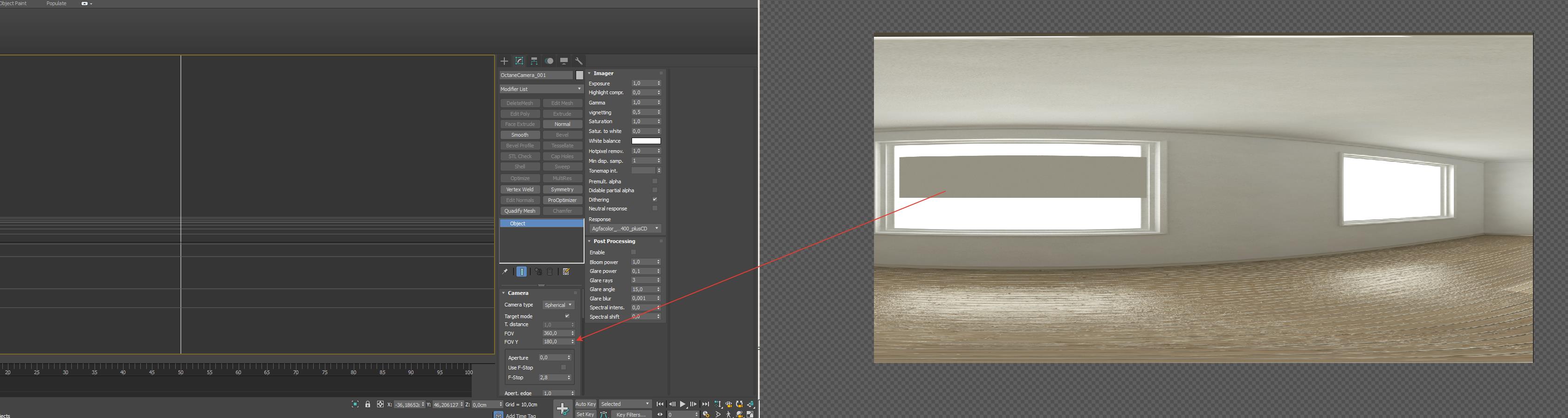Click the FOV value field showing 360,0

tap(556, 333)
